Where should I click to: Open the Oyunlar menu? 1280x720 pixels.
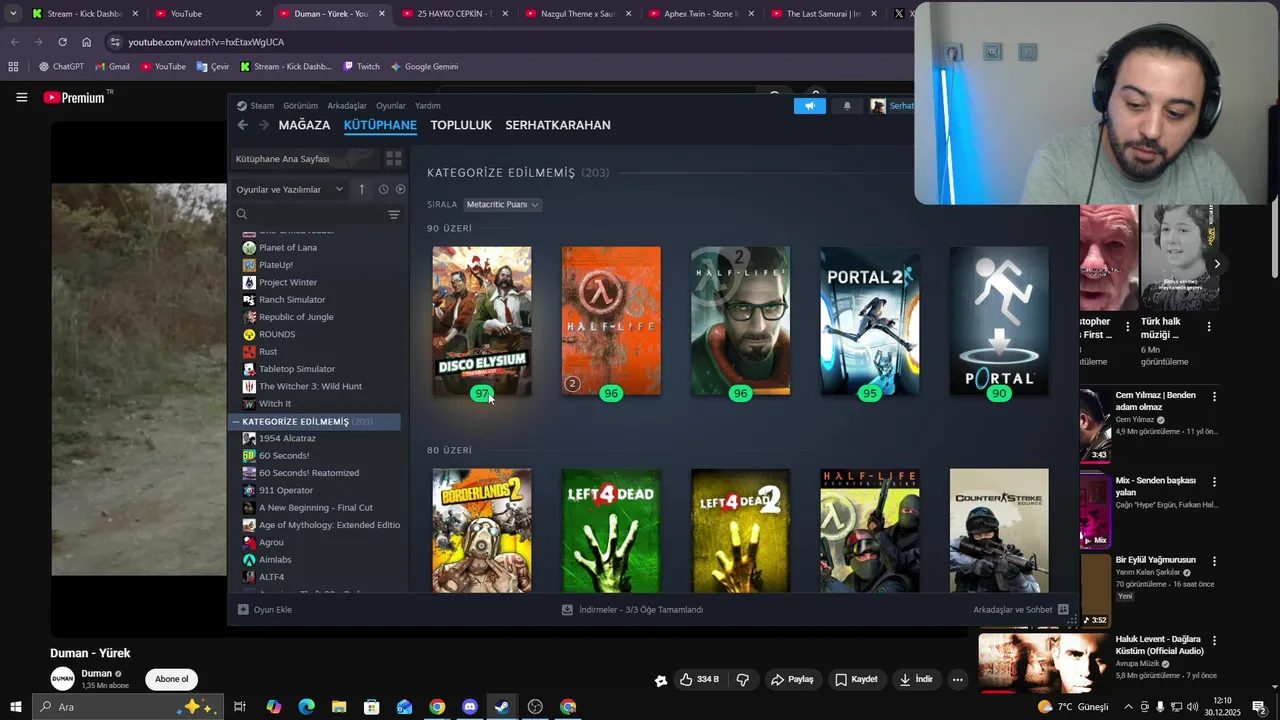coord(391,106)
